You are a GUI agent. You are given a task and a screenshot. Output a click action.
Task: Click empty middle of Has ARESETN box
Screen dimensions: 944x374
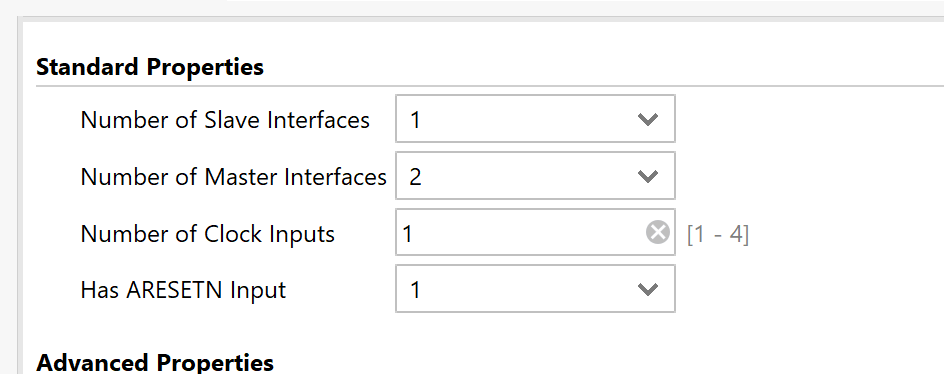coord(524,289)
